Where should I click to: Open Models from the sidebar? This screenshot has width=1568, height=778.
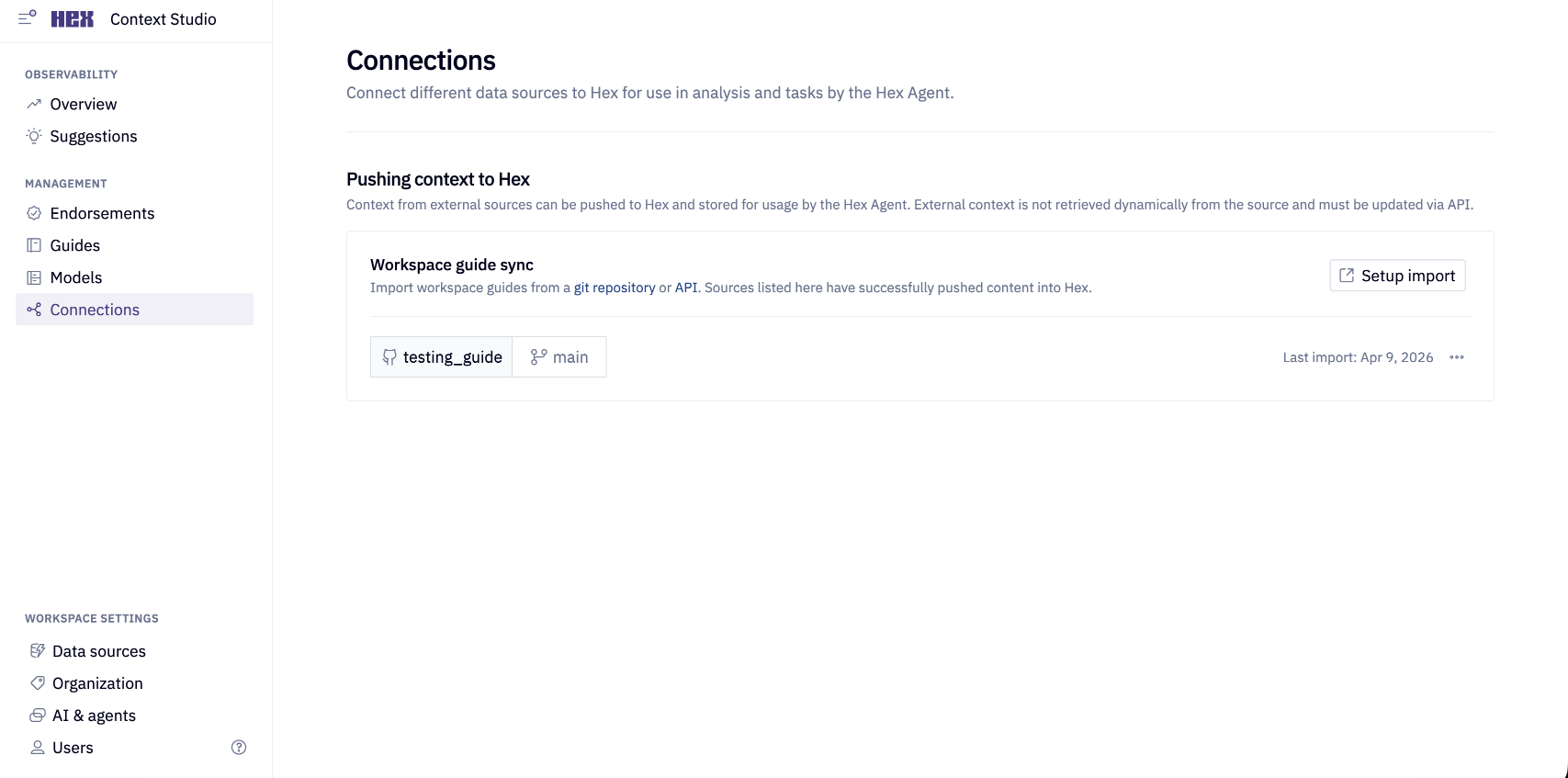76,277
